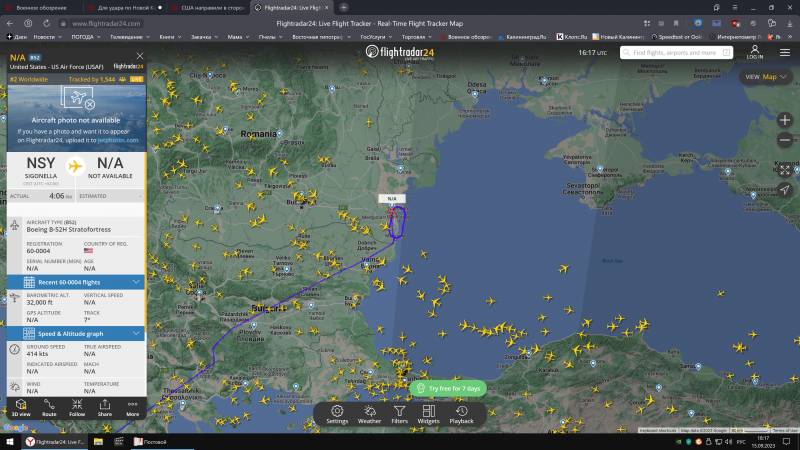
Task: Expand Speed & Altitude graph section
Action: 76,334
